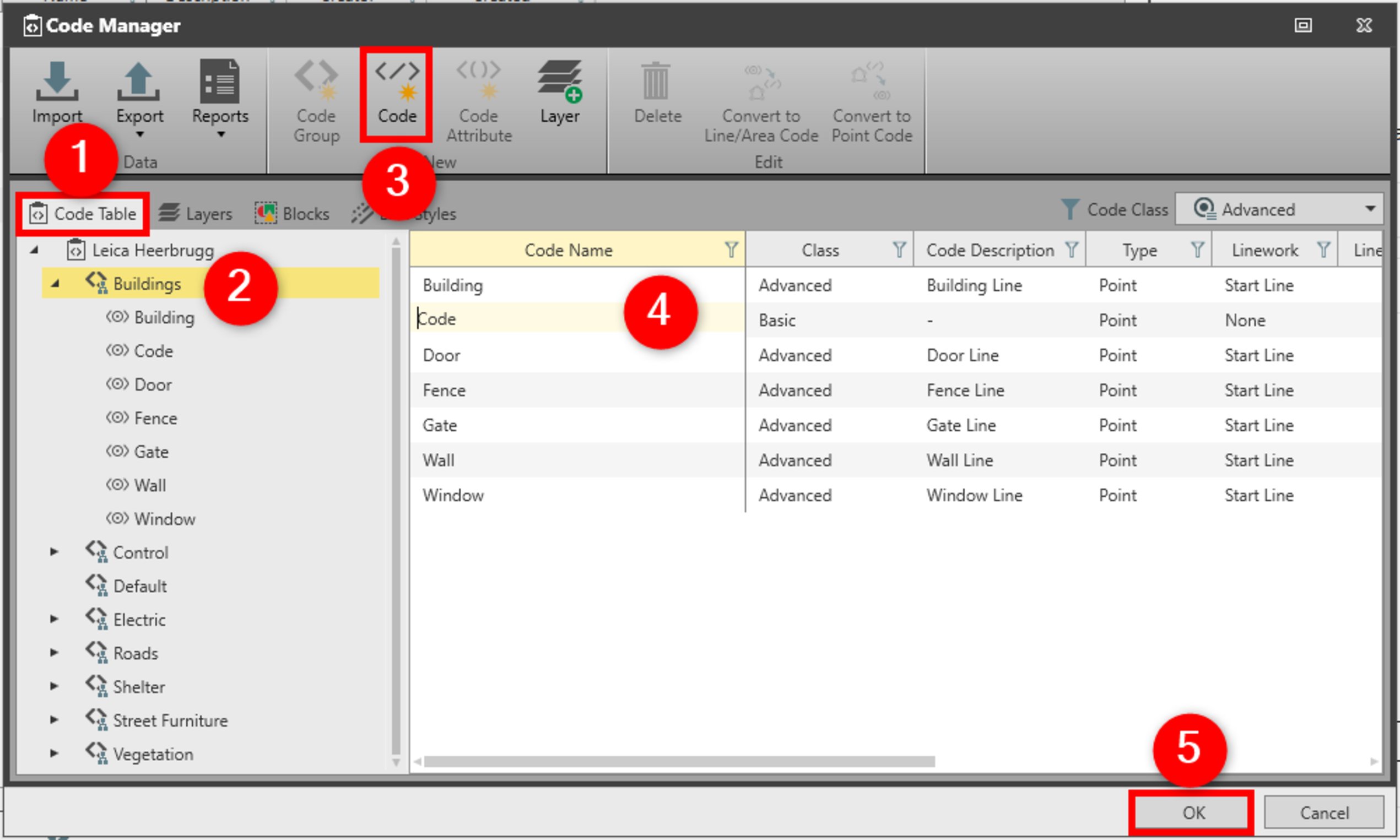Click the Wall Line description cell
The width and height of the screenshot is (1400, 840).
pyautogui.click(x=960, y=460)
